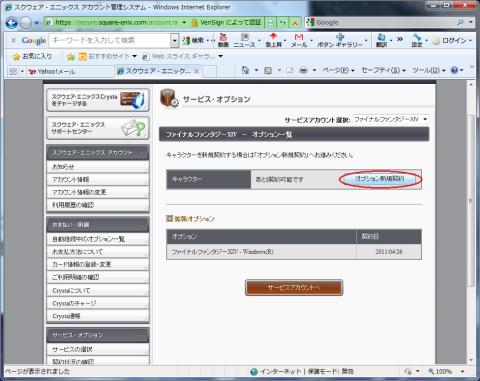Image resolution: width=480 pixels, height=381 pixels.
Task: Click the support center envelope banner
Action: point(98,128)
